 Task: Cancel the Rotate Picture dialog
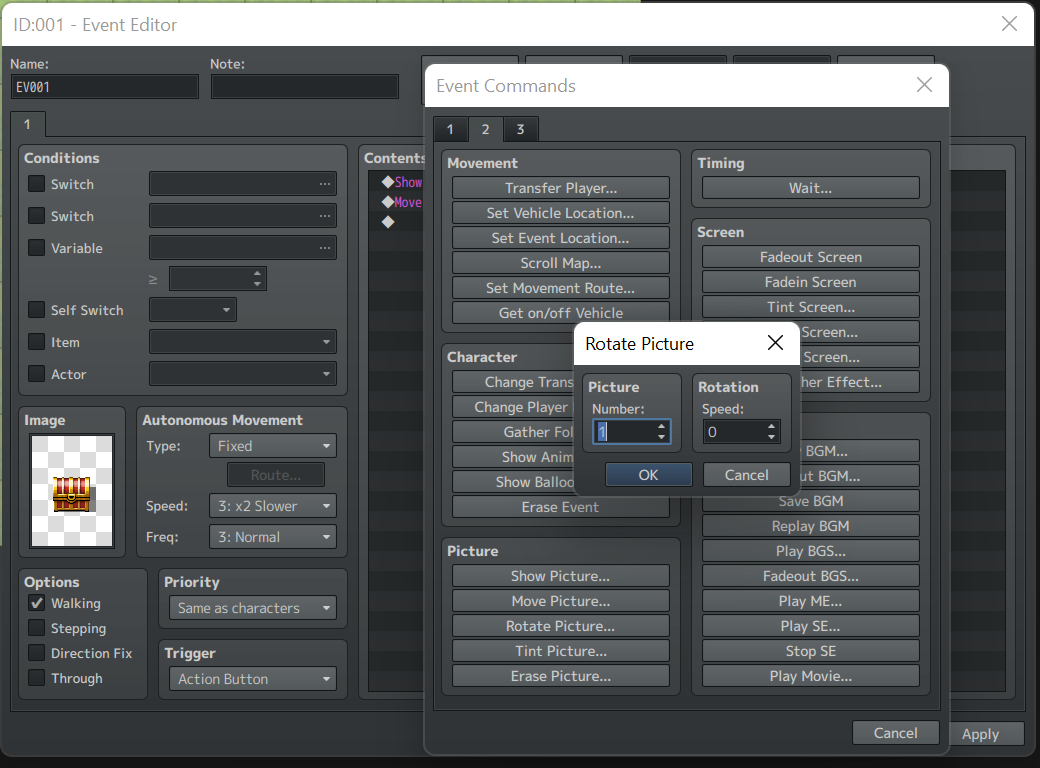746,475
